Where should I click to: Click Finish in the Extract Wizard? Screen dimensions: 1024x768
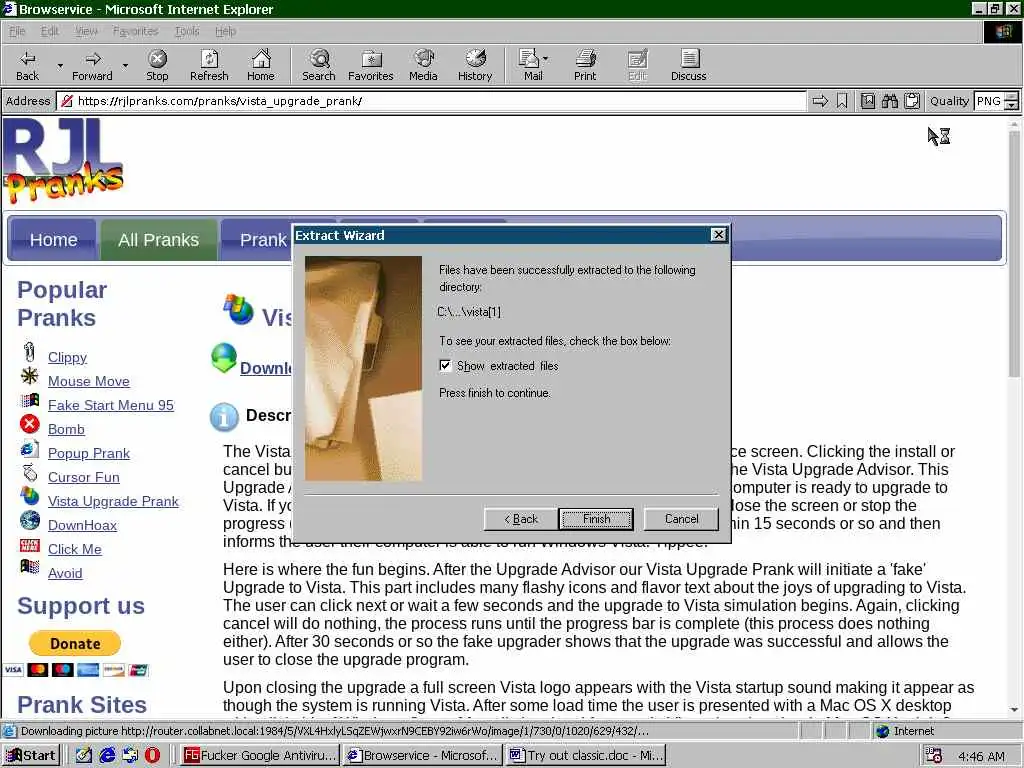[596, 519]
